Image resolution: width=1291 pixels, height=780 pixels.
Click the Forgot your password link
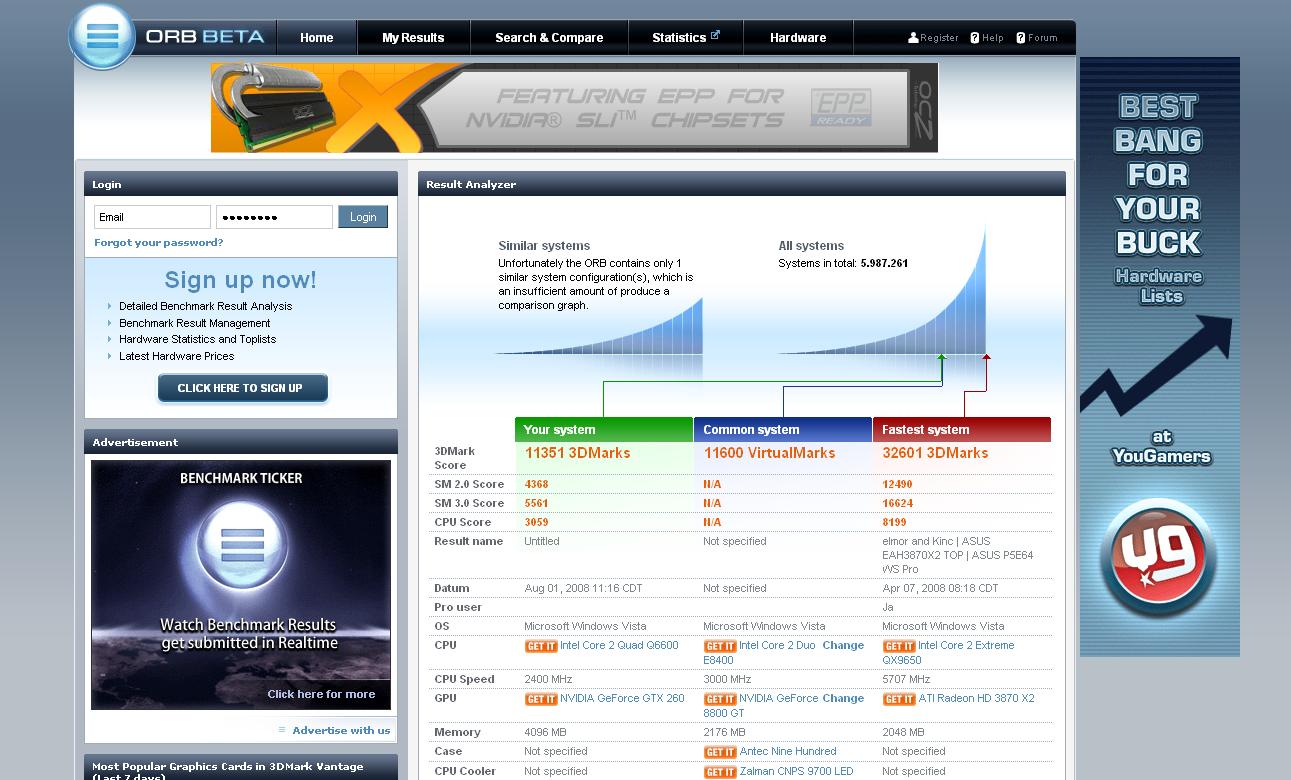pos(159,243)
